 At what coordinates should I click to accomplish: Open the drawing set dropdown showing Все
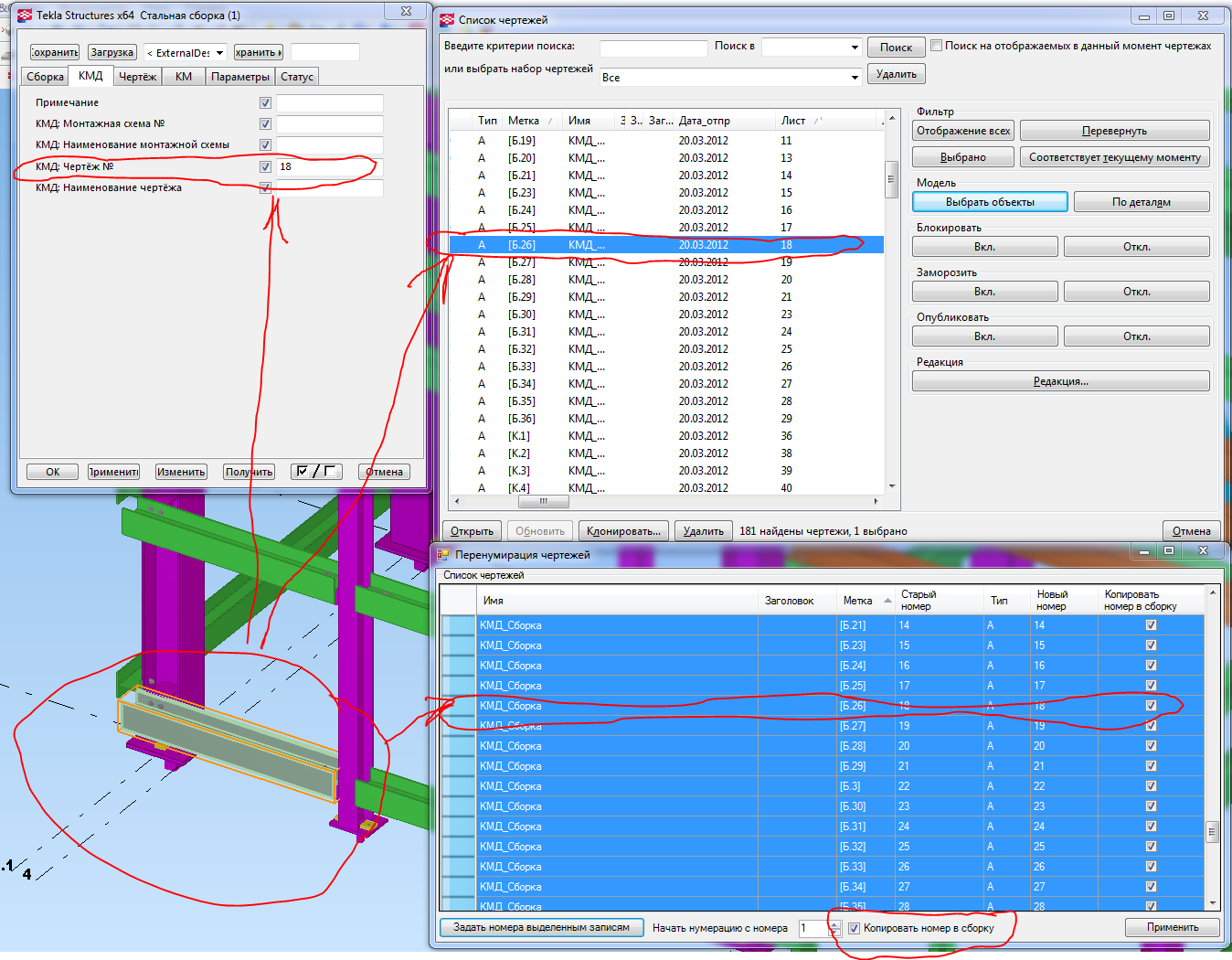pos(854,78)
